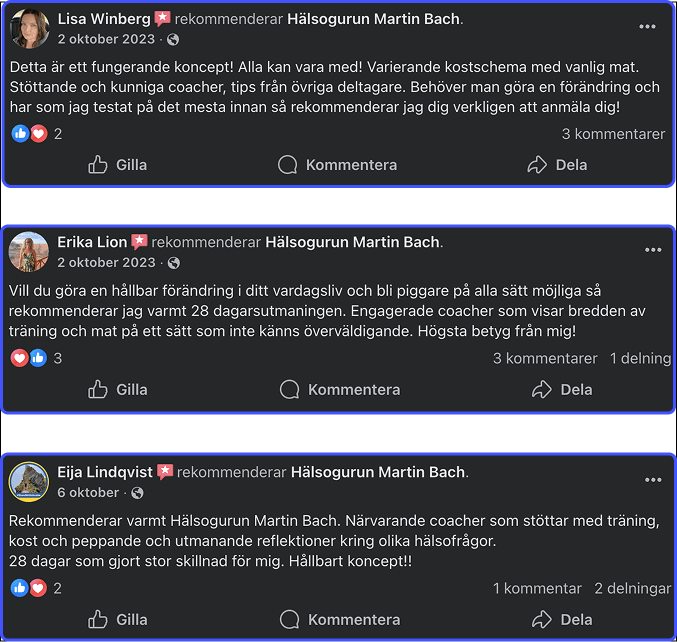Click Kommentera on Erika Lion's post
This screenshot has width=677, height=642.
[339, 390]
